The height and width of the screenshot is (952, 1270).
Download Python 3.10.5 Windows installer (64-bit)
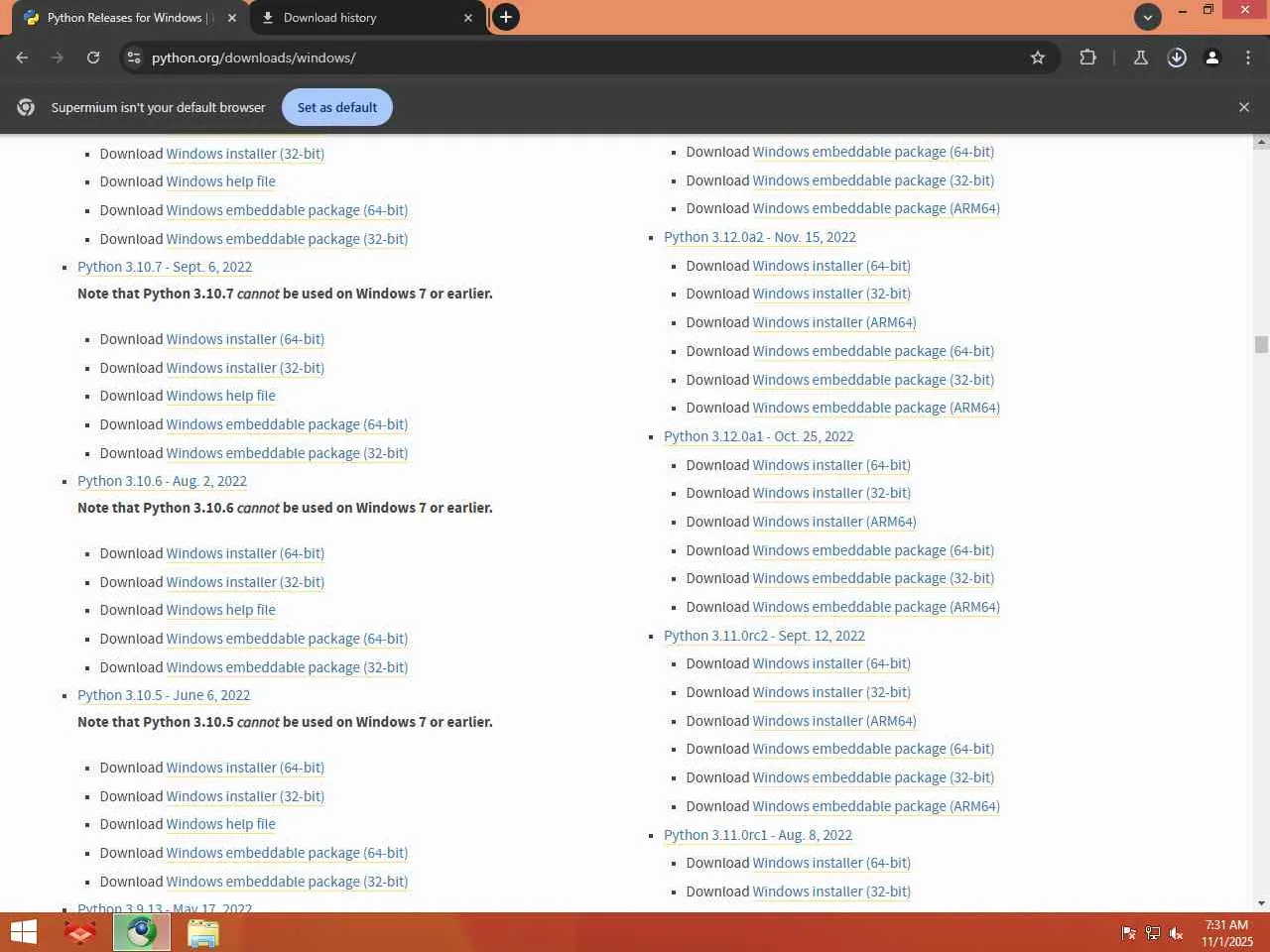(245, 768)
